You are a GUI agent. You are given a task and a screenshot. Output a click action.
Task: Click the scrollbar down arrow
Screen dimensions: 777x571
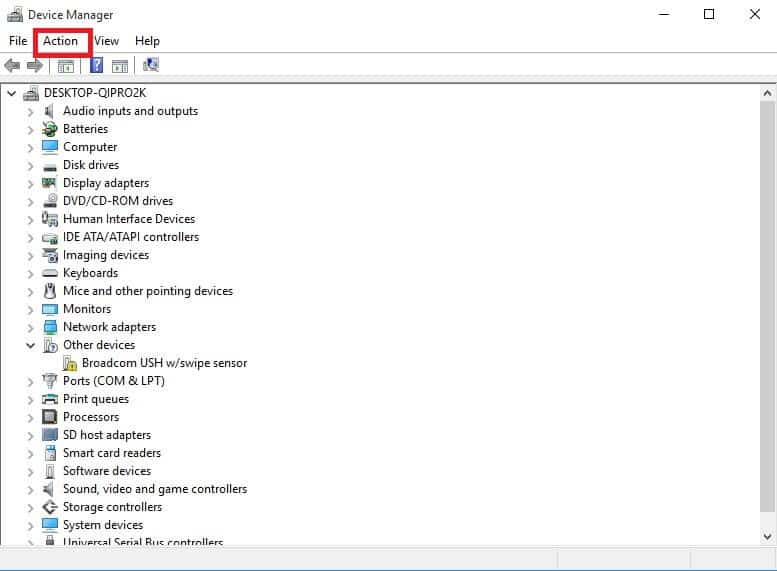(x=767, y=536)
